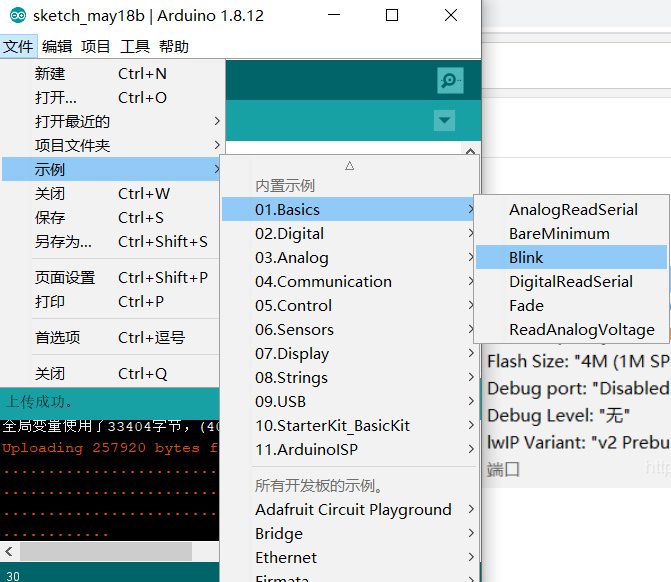Open the 帮助 menu
The height and width of the screenshot is (582, 671).
[x=174, y=46]
